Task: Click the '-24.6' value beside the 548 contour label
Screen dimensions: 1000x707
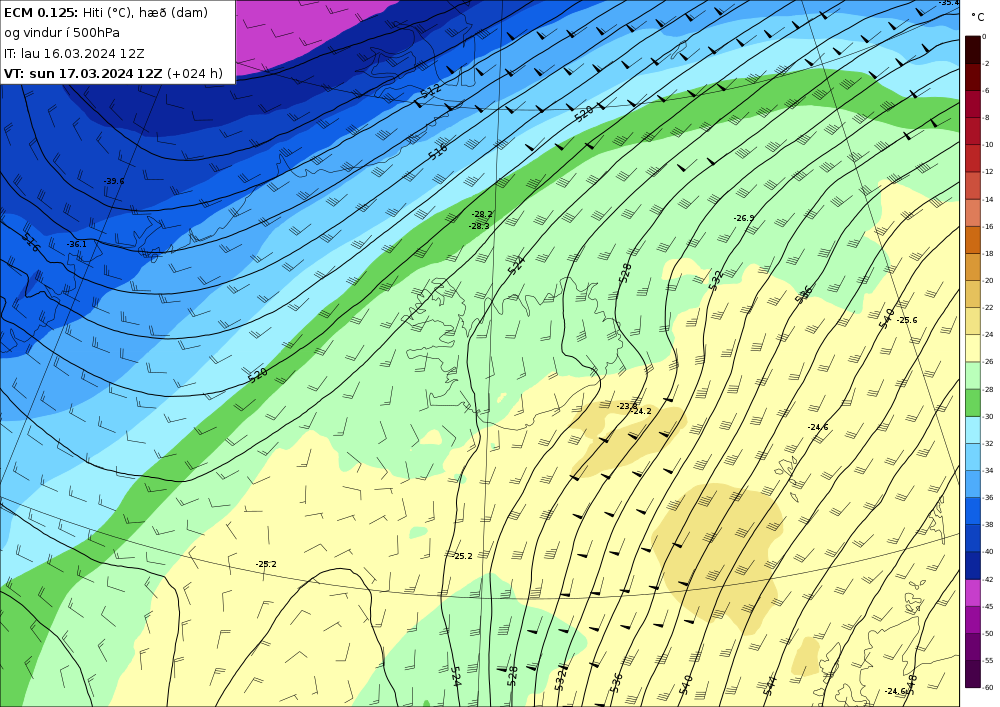Action: click(x=895, y=691)
